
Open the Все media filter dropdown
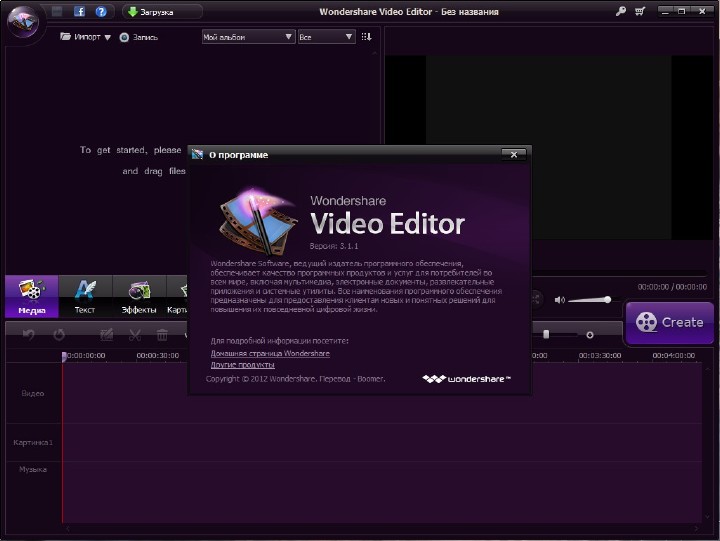click(326, 37)
